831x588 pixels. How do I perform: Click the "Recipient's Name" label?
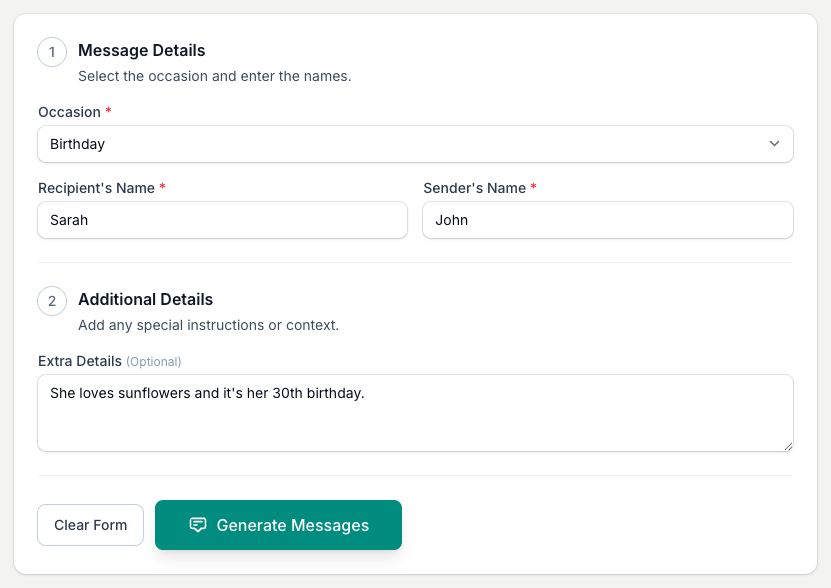(x=96, y=188)
